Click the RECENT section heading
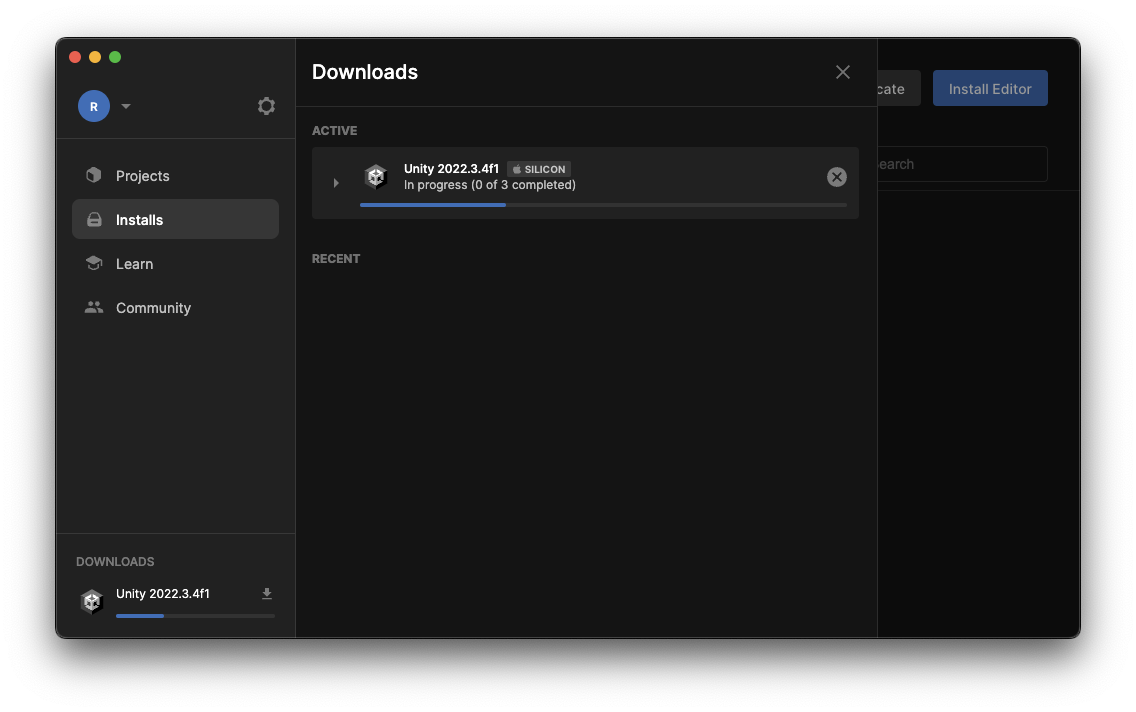Image resolution: width=1136 pixels, height=712 pixels. [x=335, y=259]
